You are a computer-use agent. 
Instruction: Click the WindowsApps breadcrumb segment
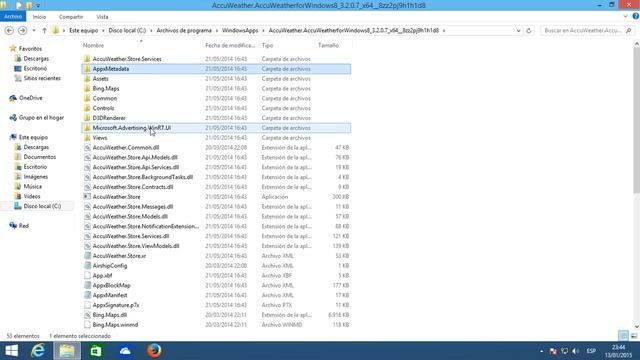coord(240,31)
